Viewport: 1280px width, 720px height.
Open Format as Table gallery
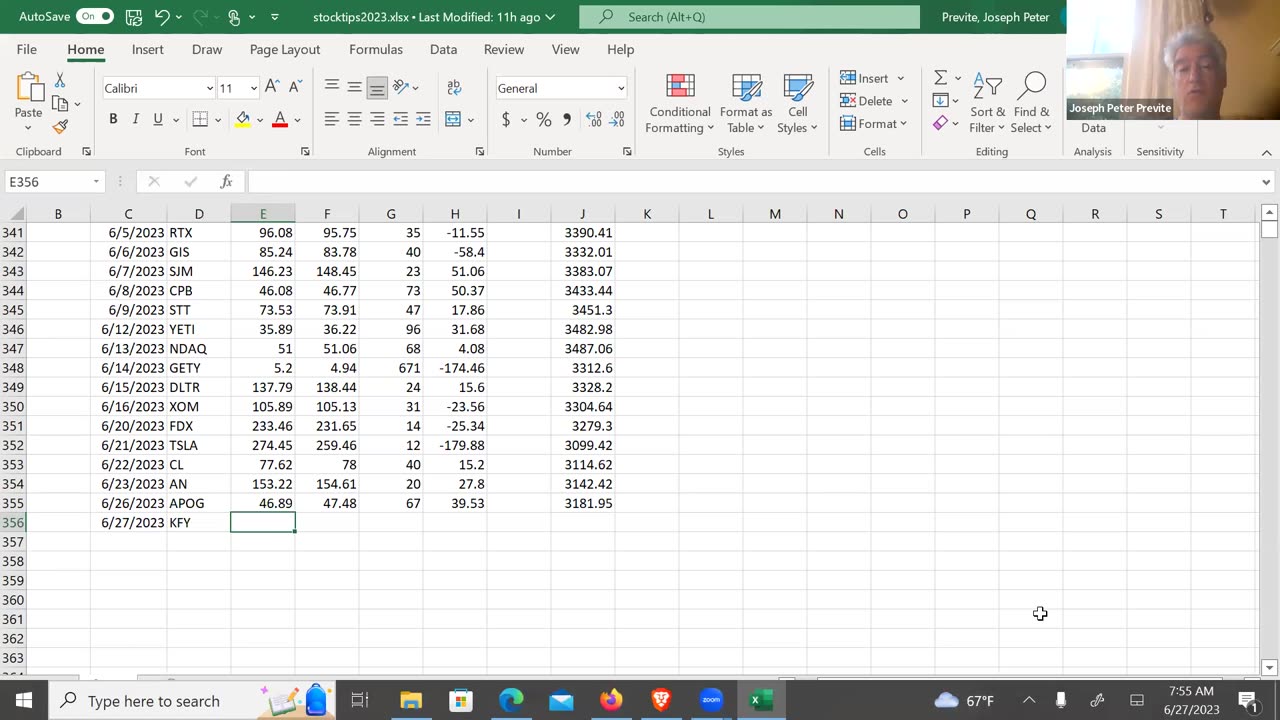point(746,104)
